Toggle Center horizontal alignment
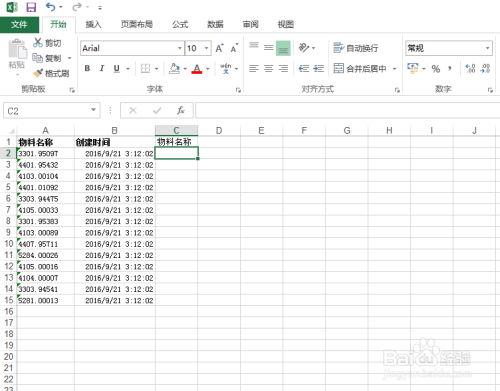 click(x=269, y=69)
